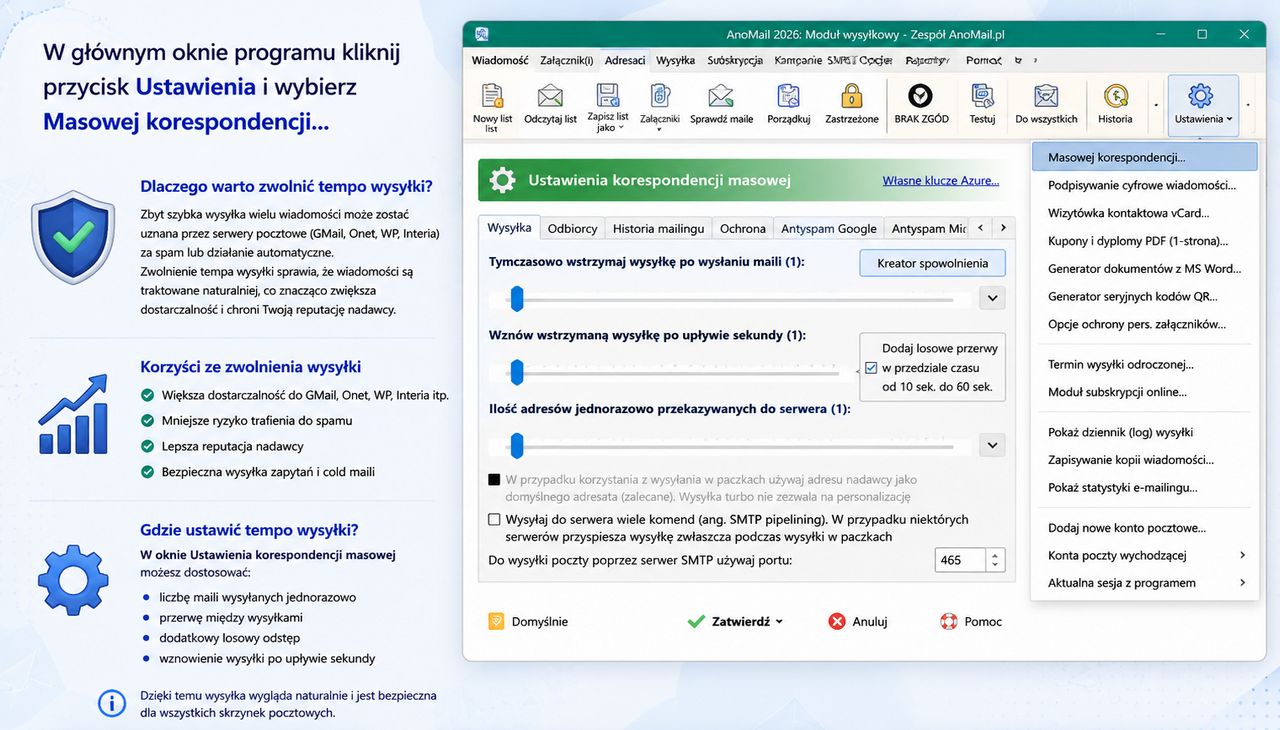
Task: Select Masowej korespondencji... from the menu
Action: [x=1145, y=157]
